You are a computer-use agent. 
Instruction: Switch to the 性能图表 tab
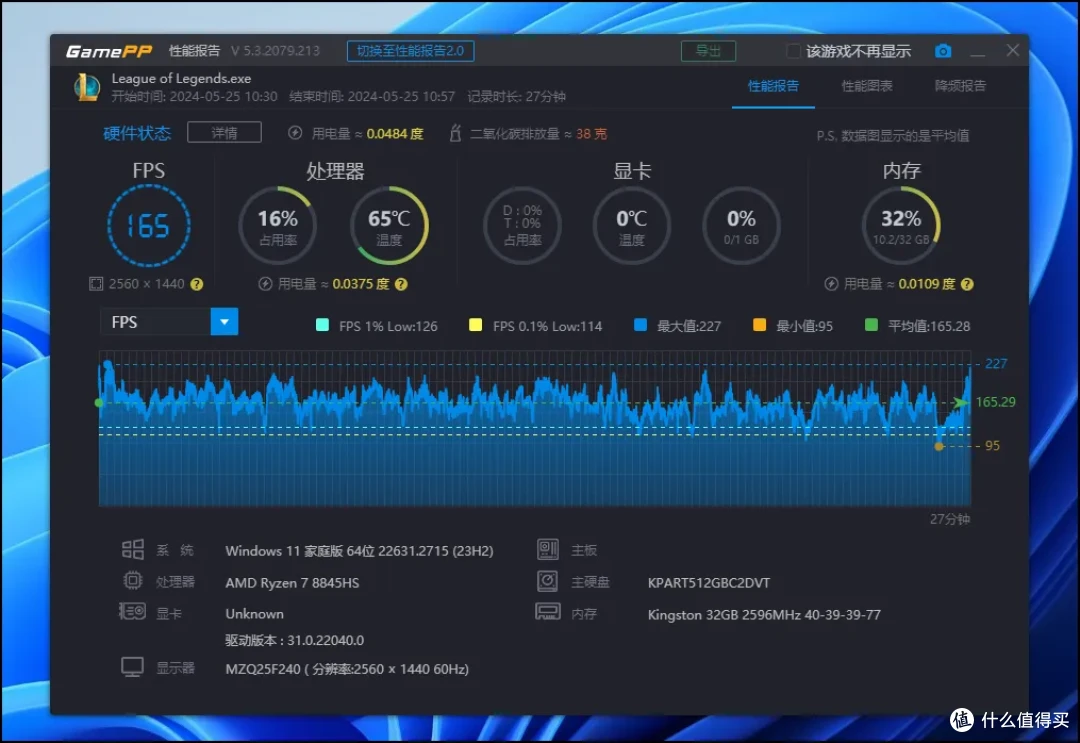(x=867, y=86)
